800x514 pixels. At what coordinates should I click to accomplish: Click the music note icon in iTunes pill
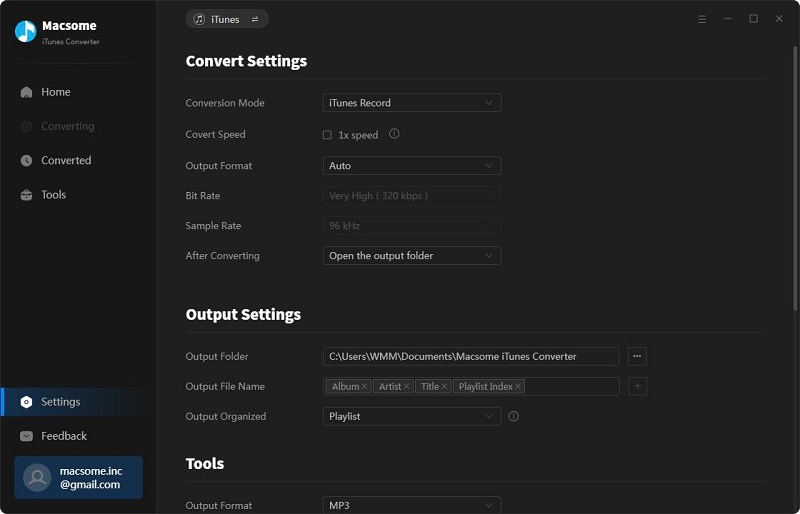(x=199, y=19)
